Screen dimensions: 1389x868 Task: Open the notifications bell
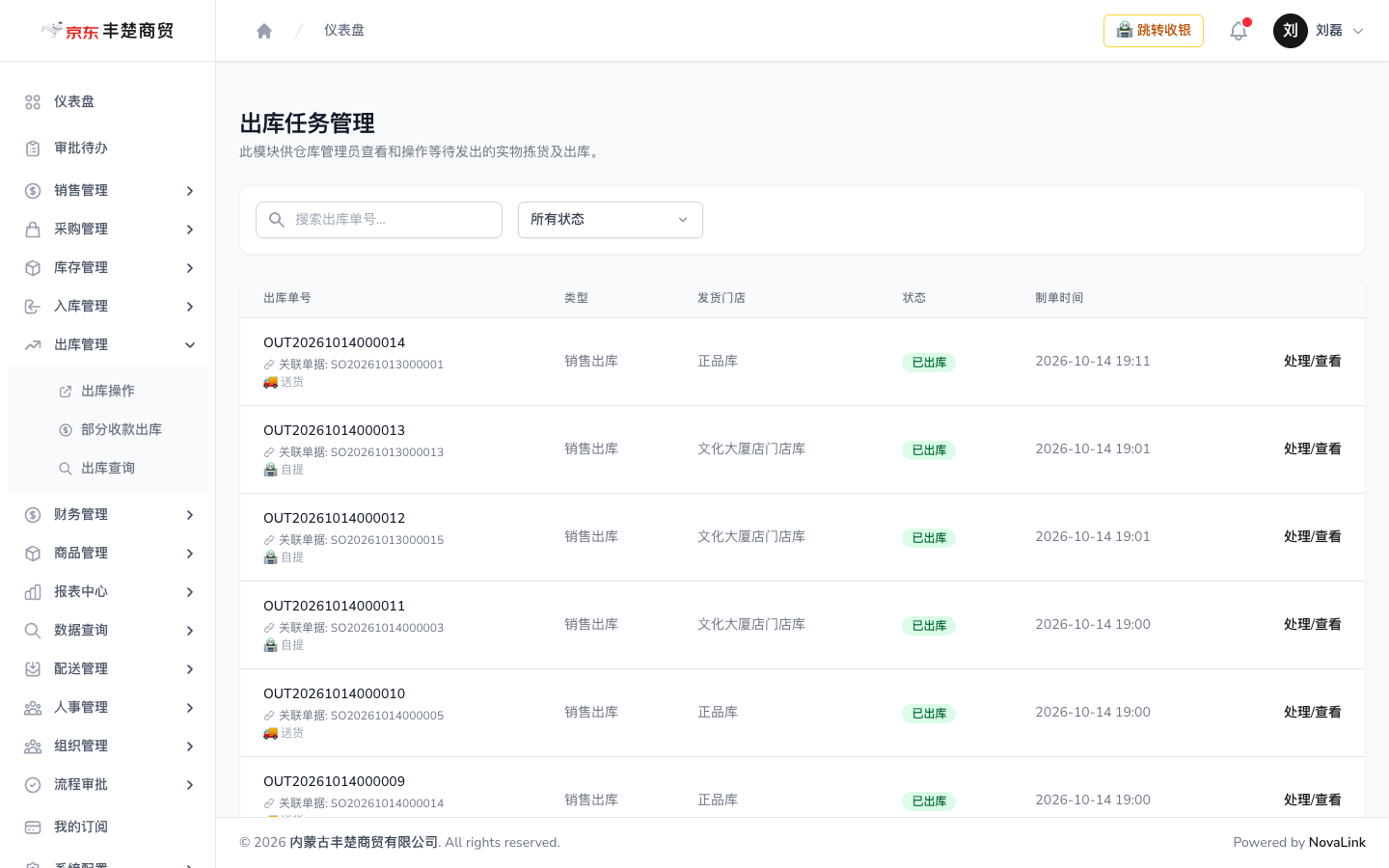click(x=1239, y=31)
